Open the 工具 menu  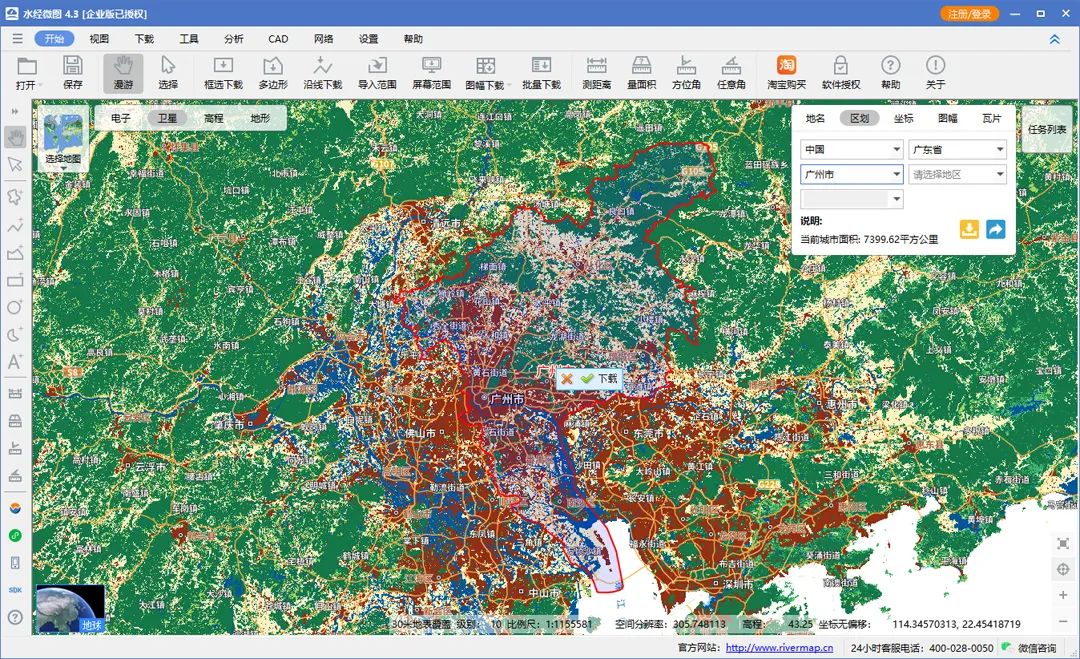coord(189,39)
